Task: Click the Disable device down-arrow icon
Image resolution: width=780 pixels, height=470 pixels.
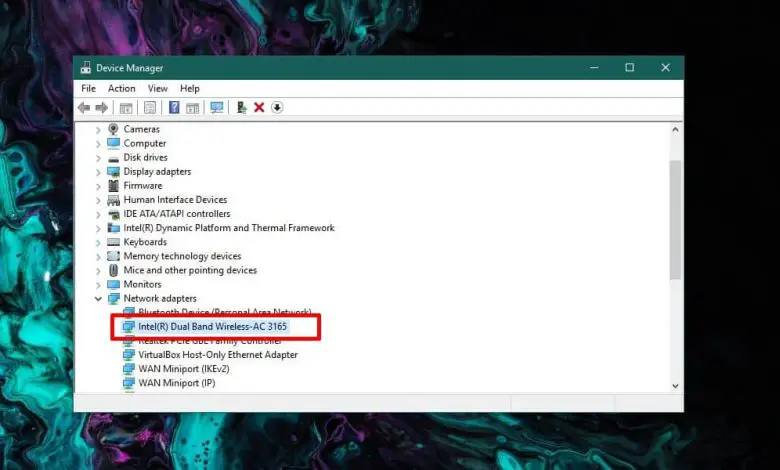Action: [277, 107]
